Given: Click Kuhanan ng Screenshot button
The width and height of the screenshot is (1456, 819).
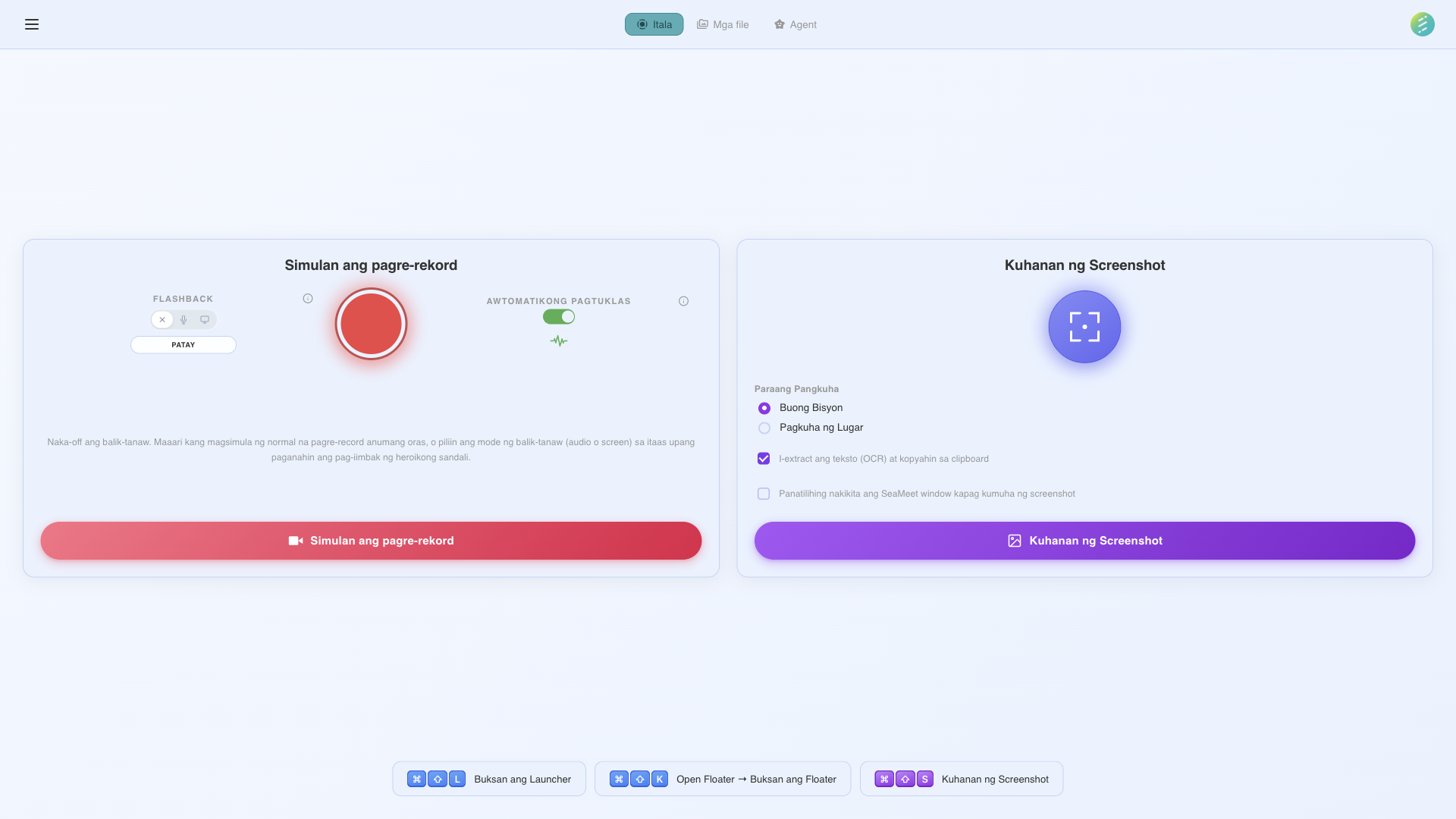Looking at the screenshot, I should 1084,541.
